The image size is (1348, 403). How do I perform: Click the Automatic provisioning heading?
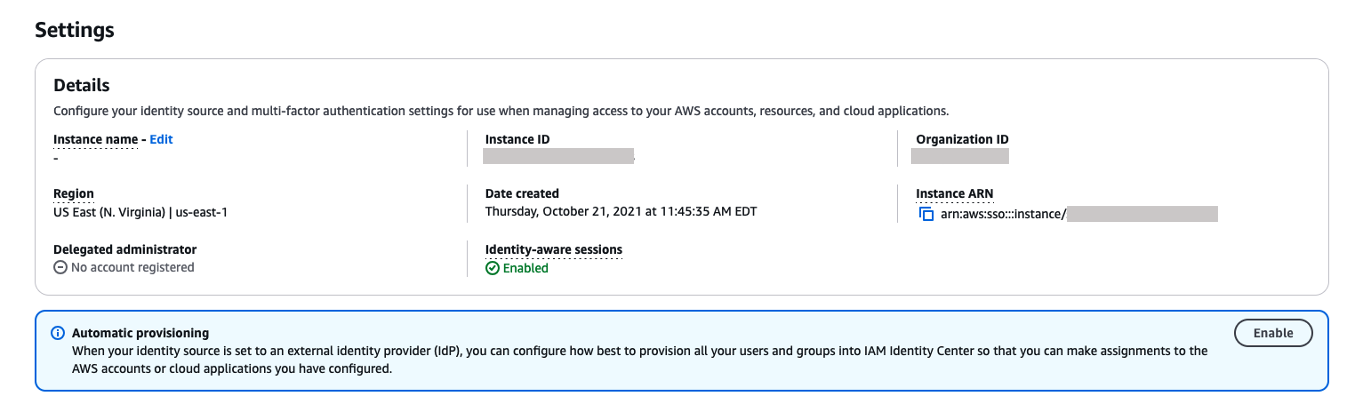tap(140, 333)
